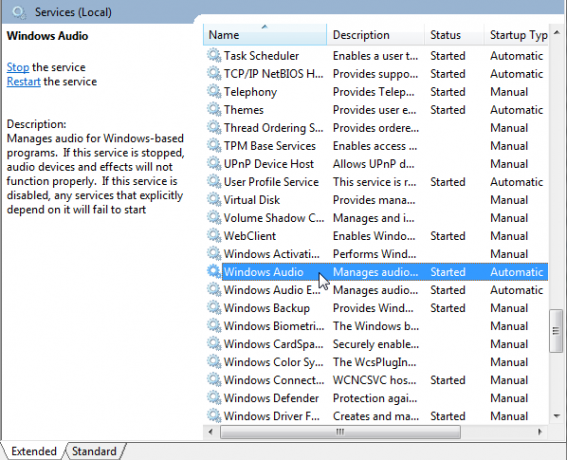Select the TCP/IP NetBIOS H... service
This screenshot has width=567, height=460.
(273, 74)
